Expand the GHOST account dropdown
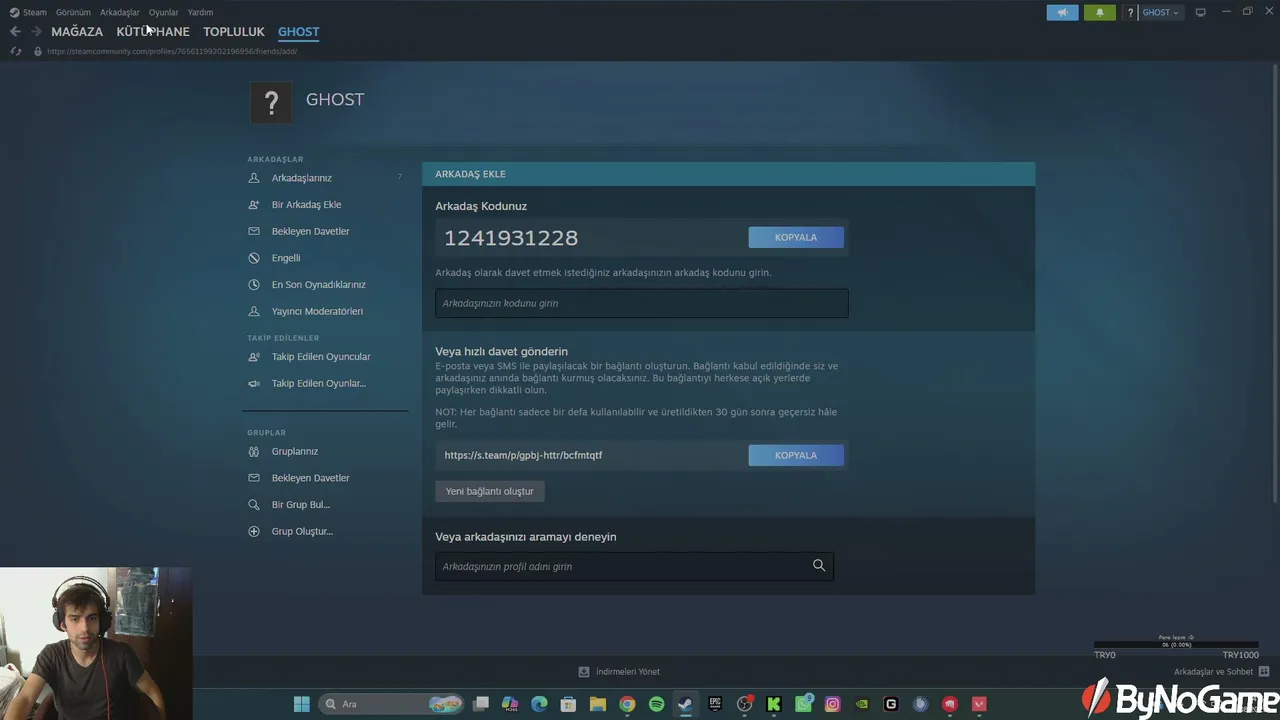1280x720 pixels. (x=1161, y=12)
